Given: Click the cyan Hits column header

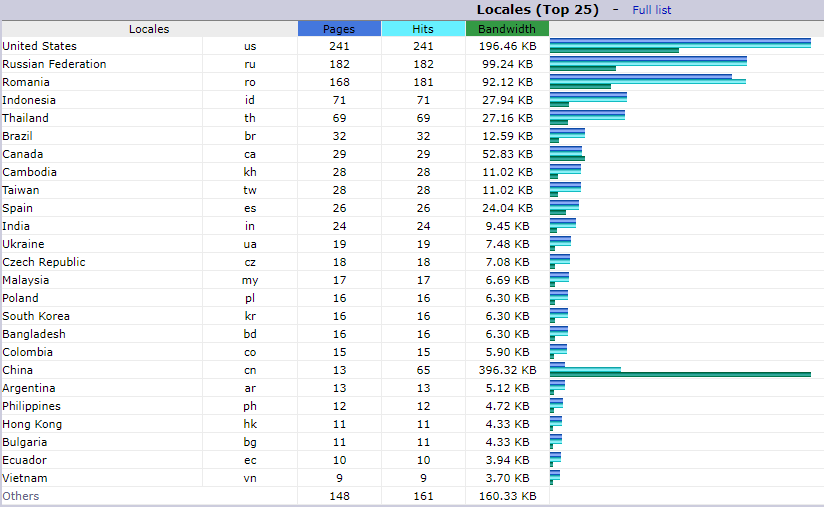Looking at the screenshot, I should [x=423, y=29].
